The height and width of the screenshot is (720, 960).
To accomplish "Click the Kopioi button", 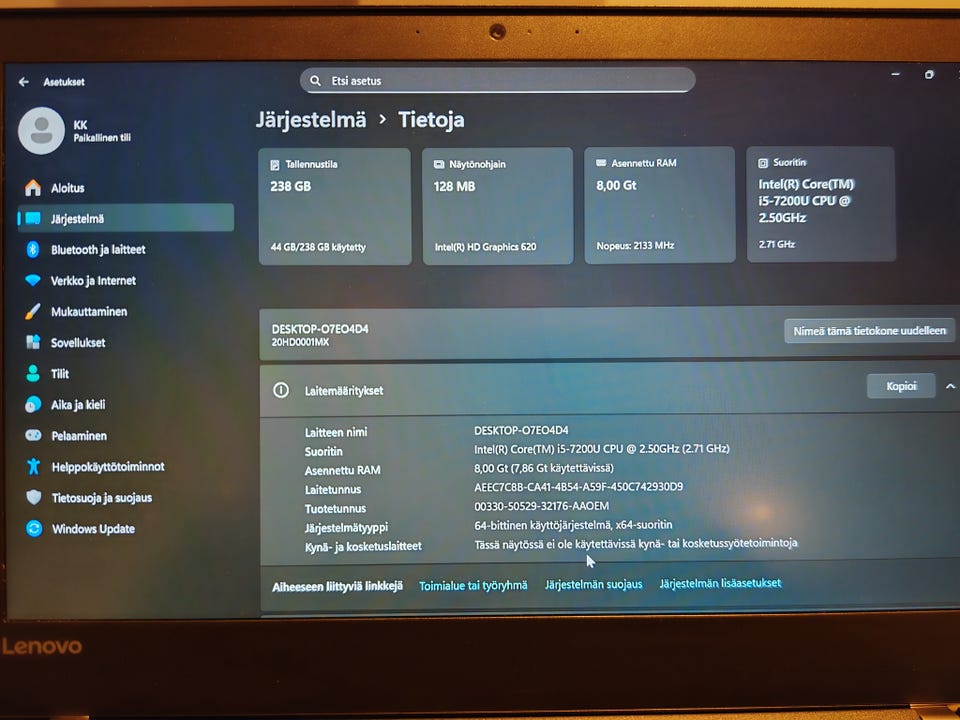I will pos(901,386).
